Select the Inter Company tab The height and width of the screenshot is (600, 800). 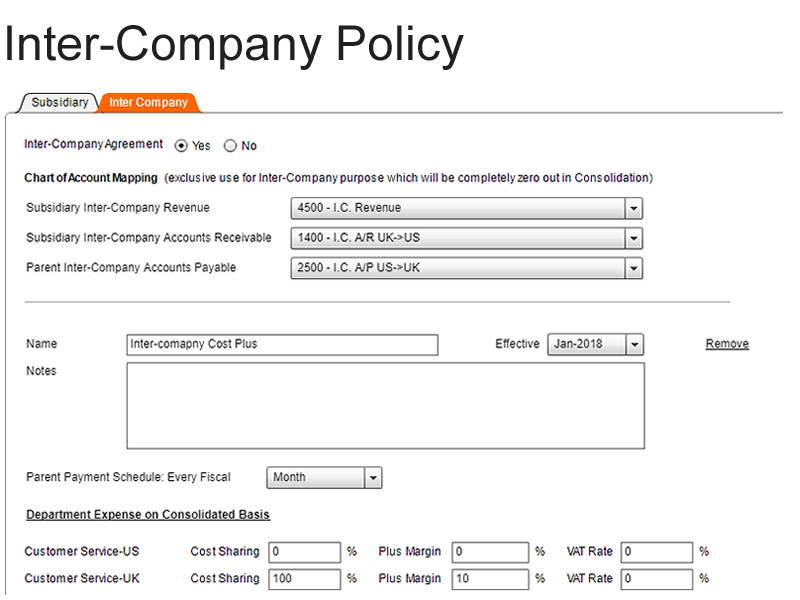148,102
